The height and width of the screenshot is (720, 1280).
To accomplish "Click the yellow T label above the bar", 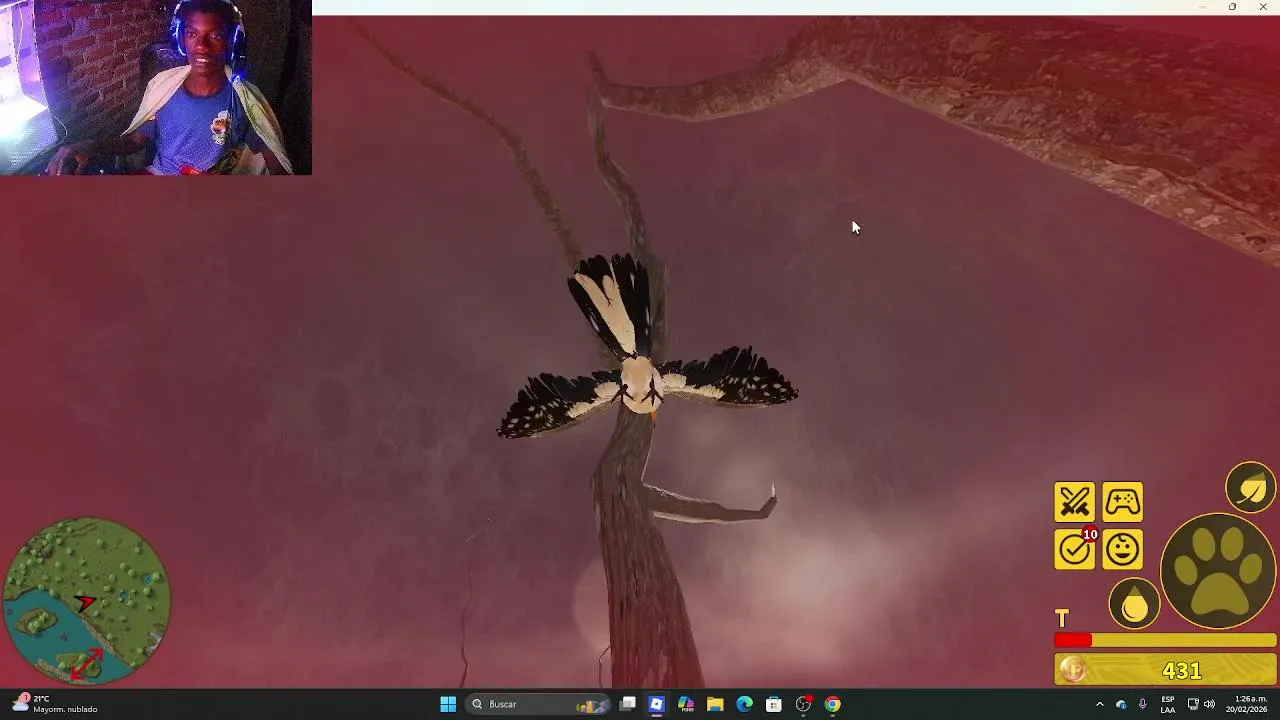I will 1062,620.
